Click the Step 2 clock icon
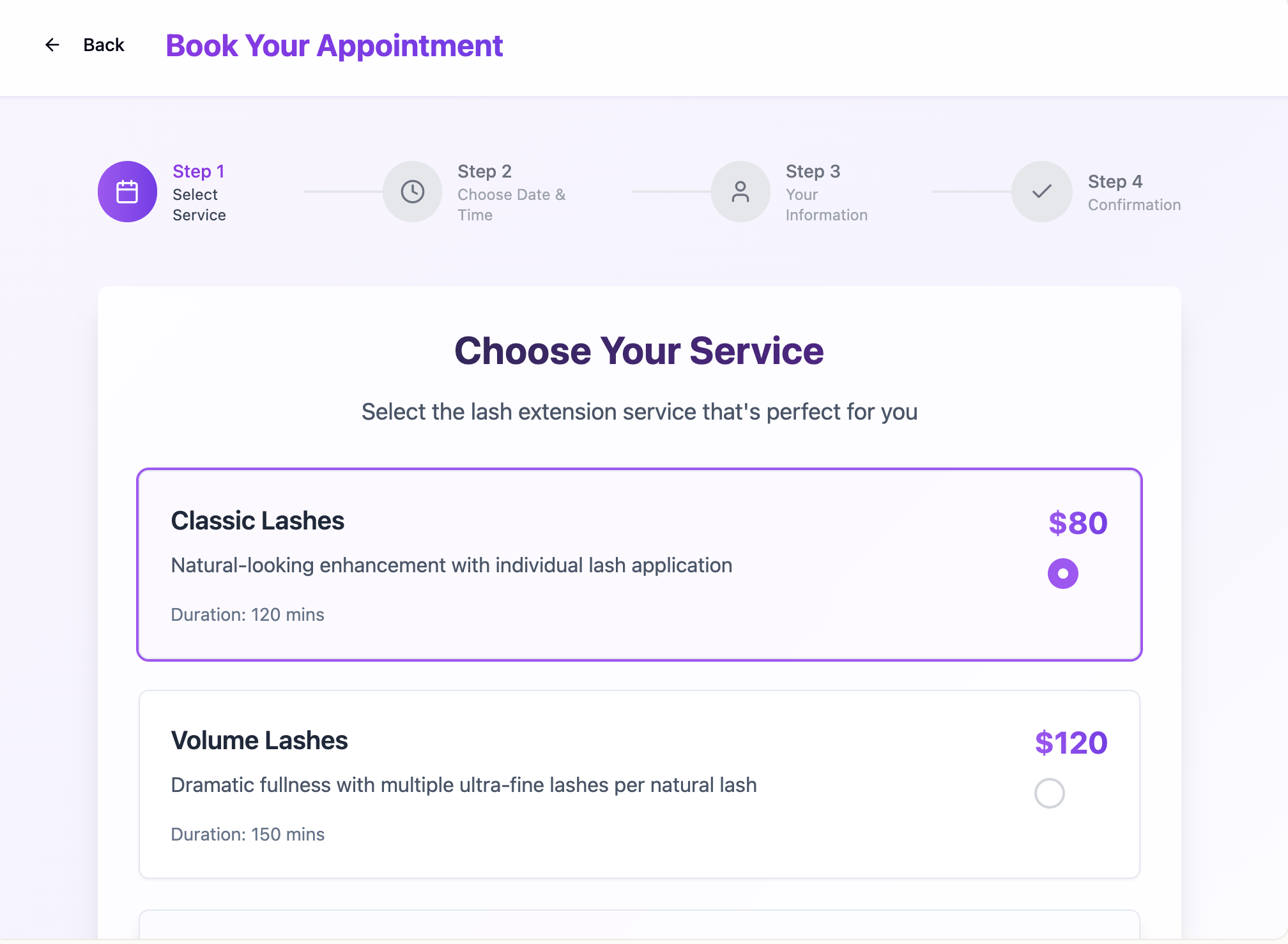 coord(412,192)
